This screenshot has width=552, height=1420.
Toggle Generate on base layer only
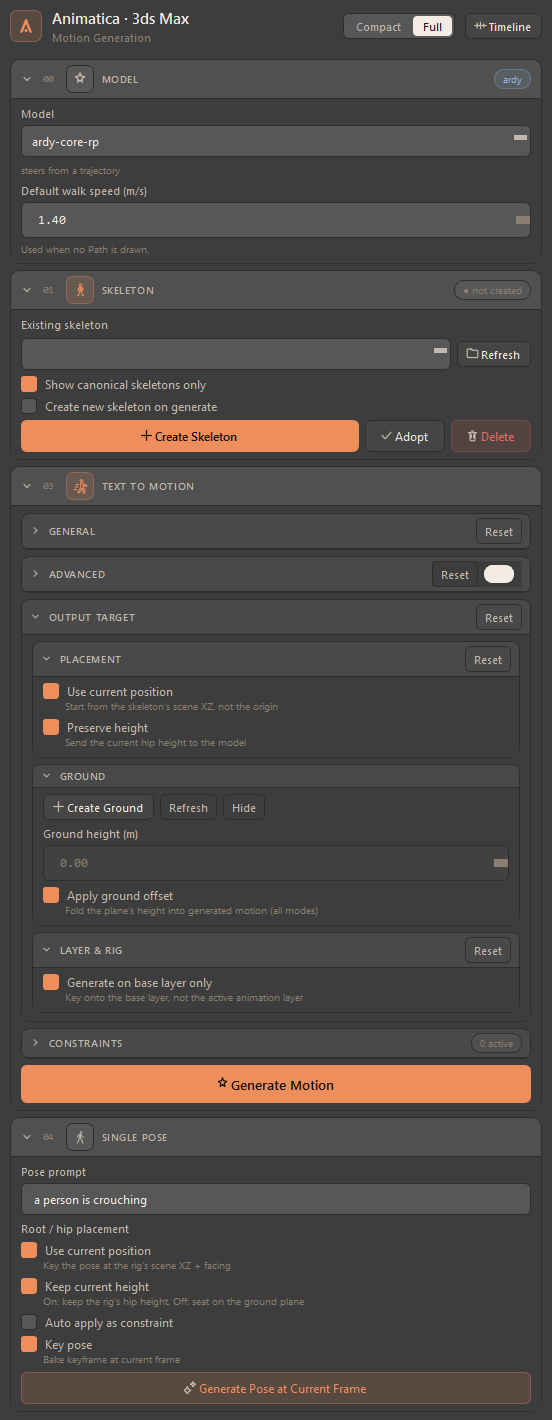(51, 983)
